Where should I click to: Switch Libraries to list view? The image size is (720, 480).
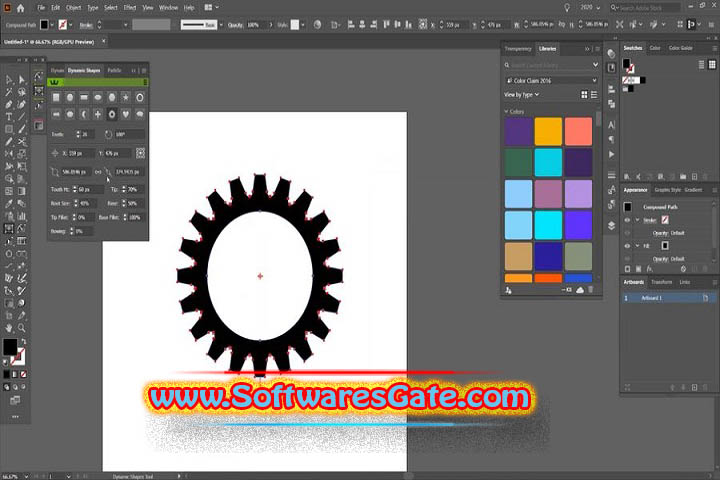pos(594,95)
